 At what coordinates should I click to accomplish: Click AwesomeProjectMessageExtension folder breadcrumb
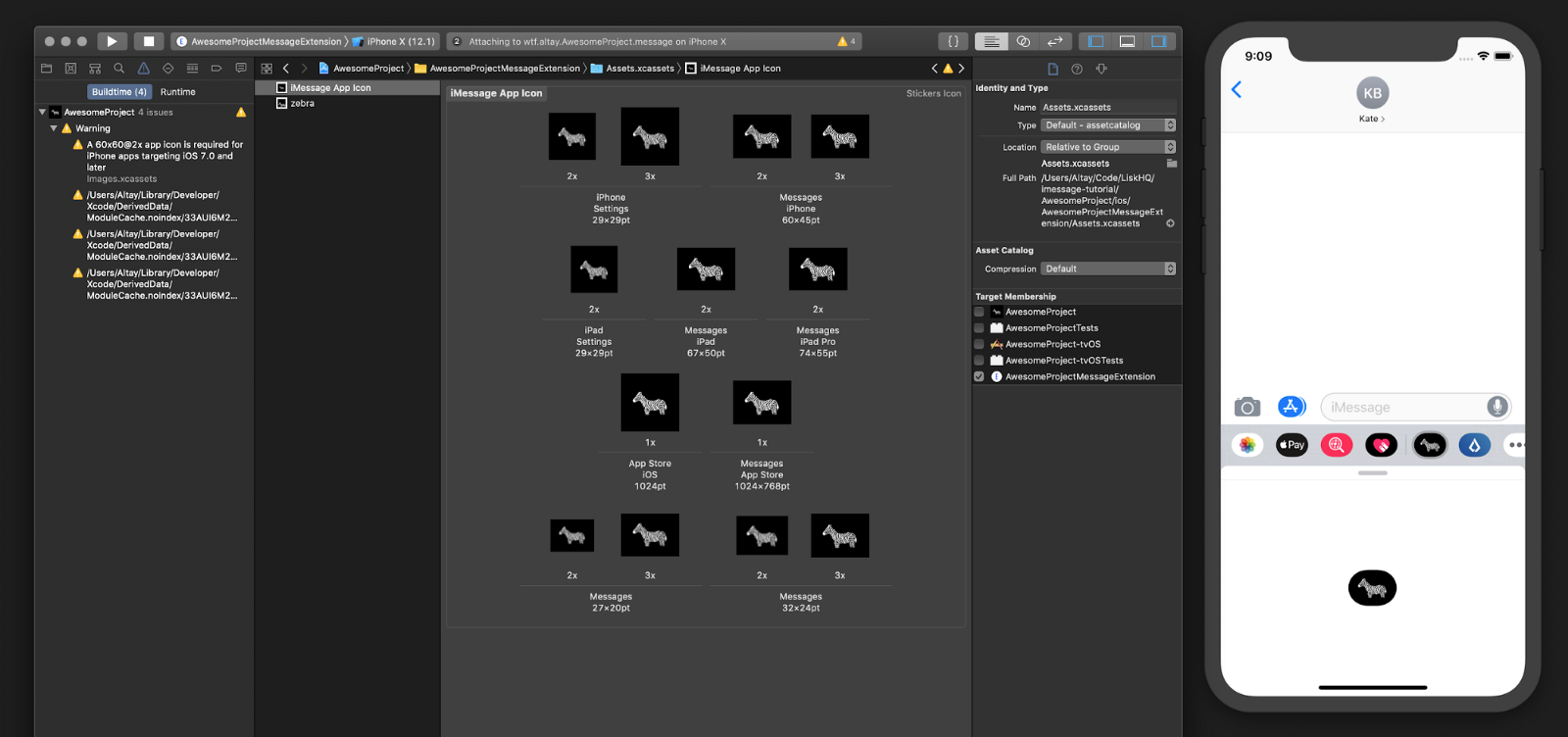tap(498, 69)
